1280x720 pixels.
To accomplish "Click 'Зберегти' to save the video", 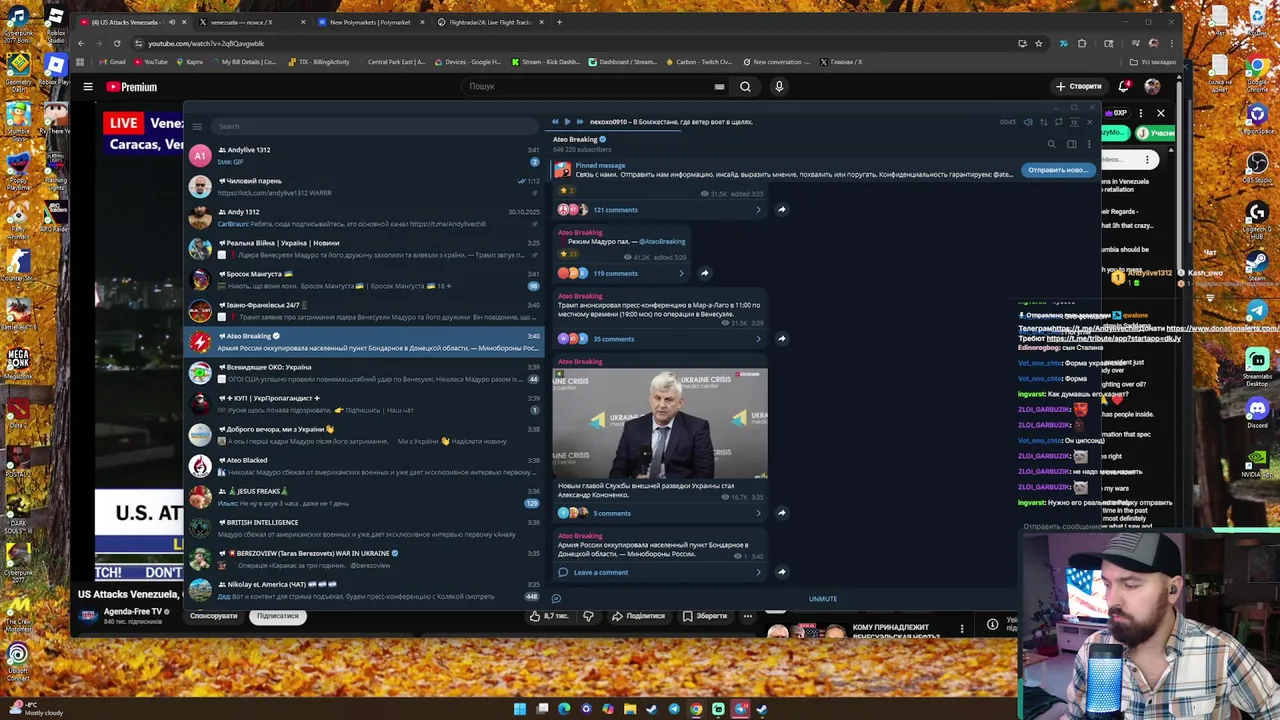I will (705, 616).
